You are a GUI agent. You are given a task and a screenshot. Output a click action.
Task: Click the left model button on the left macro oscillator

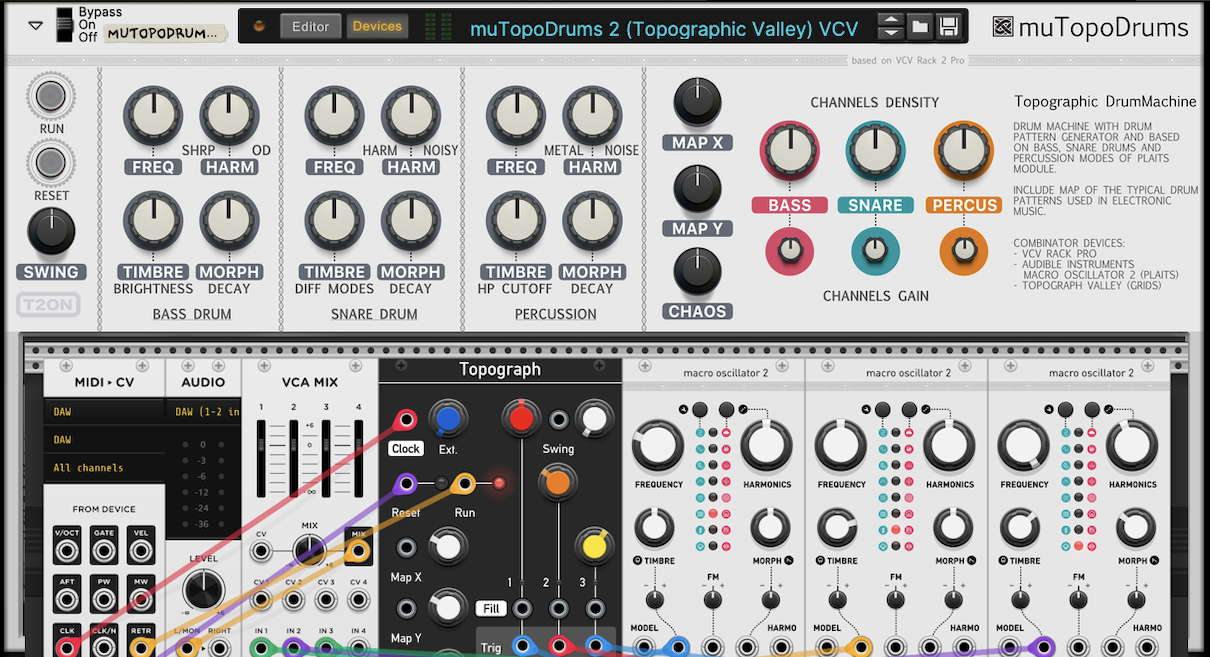699,409
